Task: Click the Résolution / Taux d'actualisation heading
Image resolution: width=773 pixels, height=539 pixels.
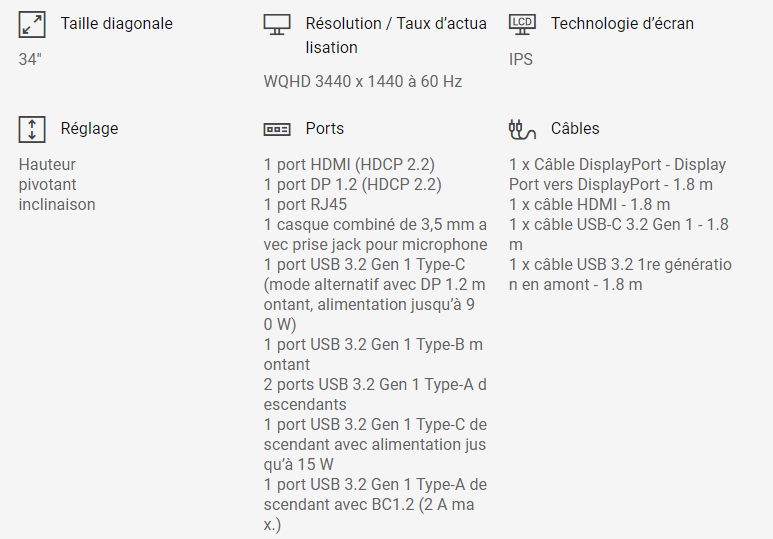Action: 396,35
